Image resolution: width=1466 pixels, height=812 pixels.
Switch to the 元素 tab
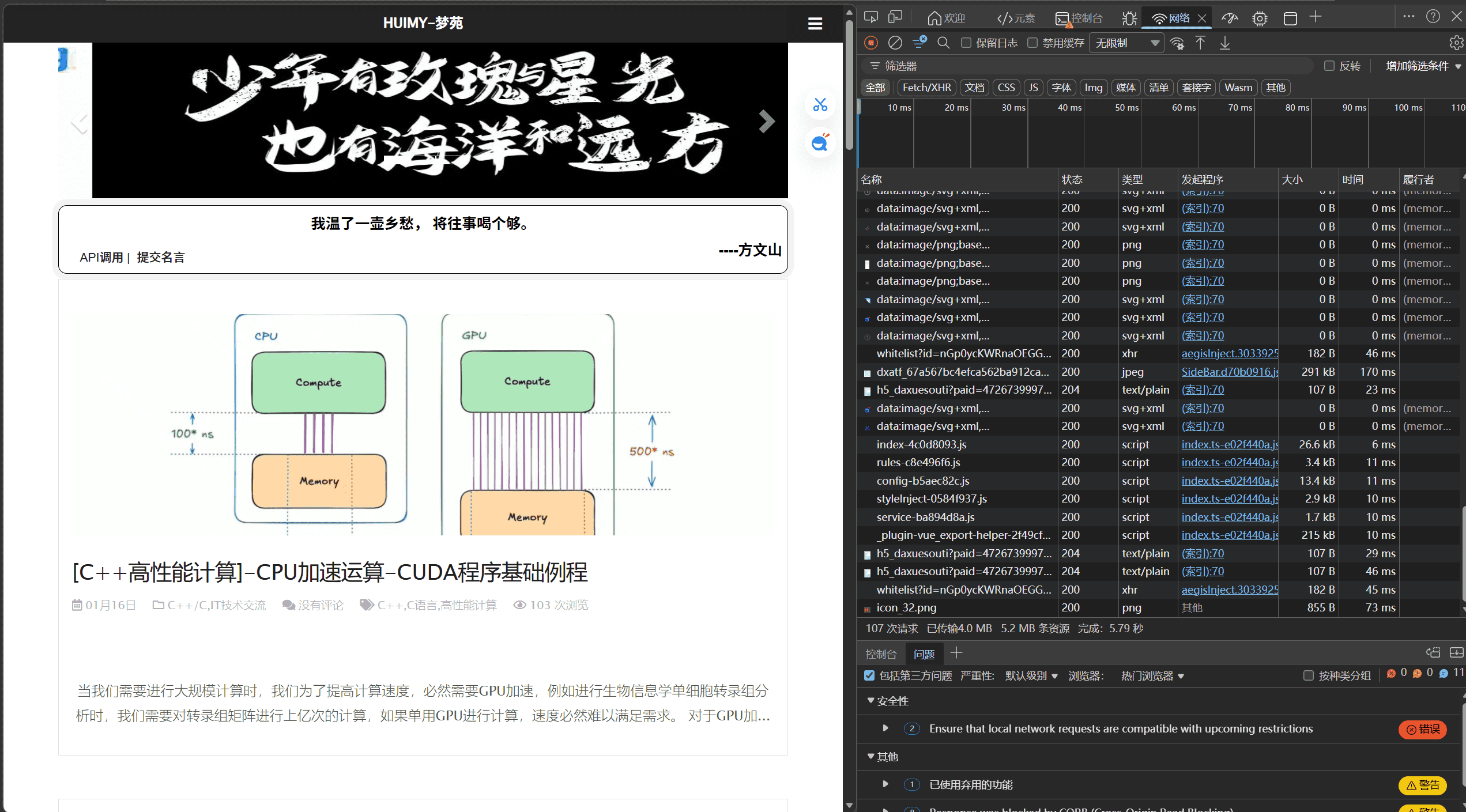pyautogui.click(x=1016, y=18)
